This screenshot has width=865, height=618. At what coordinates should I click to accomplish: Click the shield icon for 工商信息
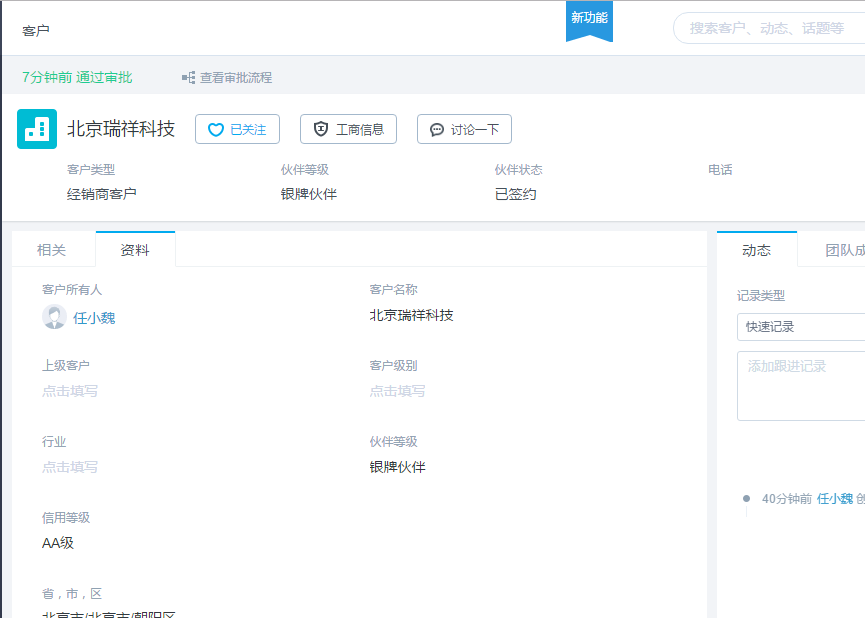pyautogui.click(x=320, y=129)
